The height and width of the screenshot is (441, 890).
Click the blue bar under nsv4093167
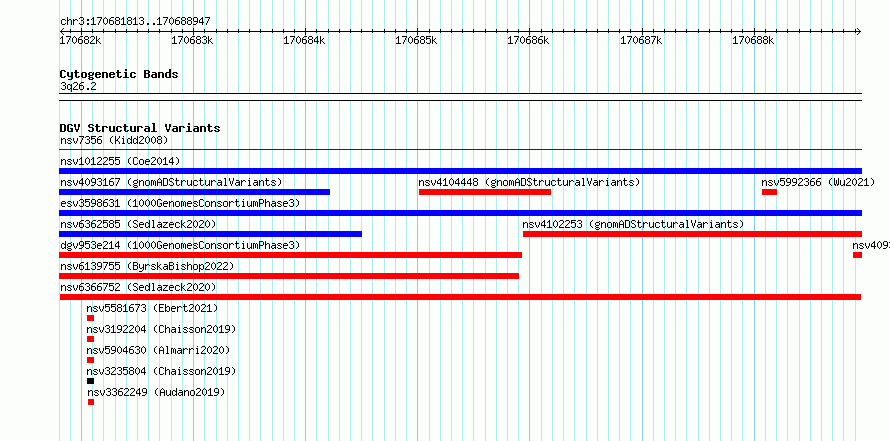tap(195, 192)
